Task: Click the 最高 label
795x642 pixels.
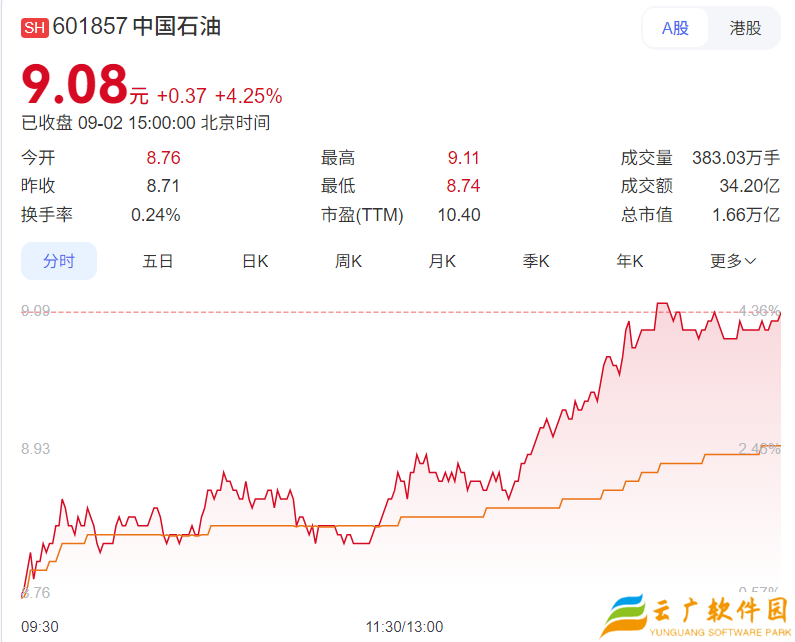Action: (338, 158)
